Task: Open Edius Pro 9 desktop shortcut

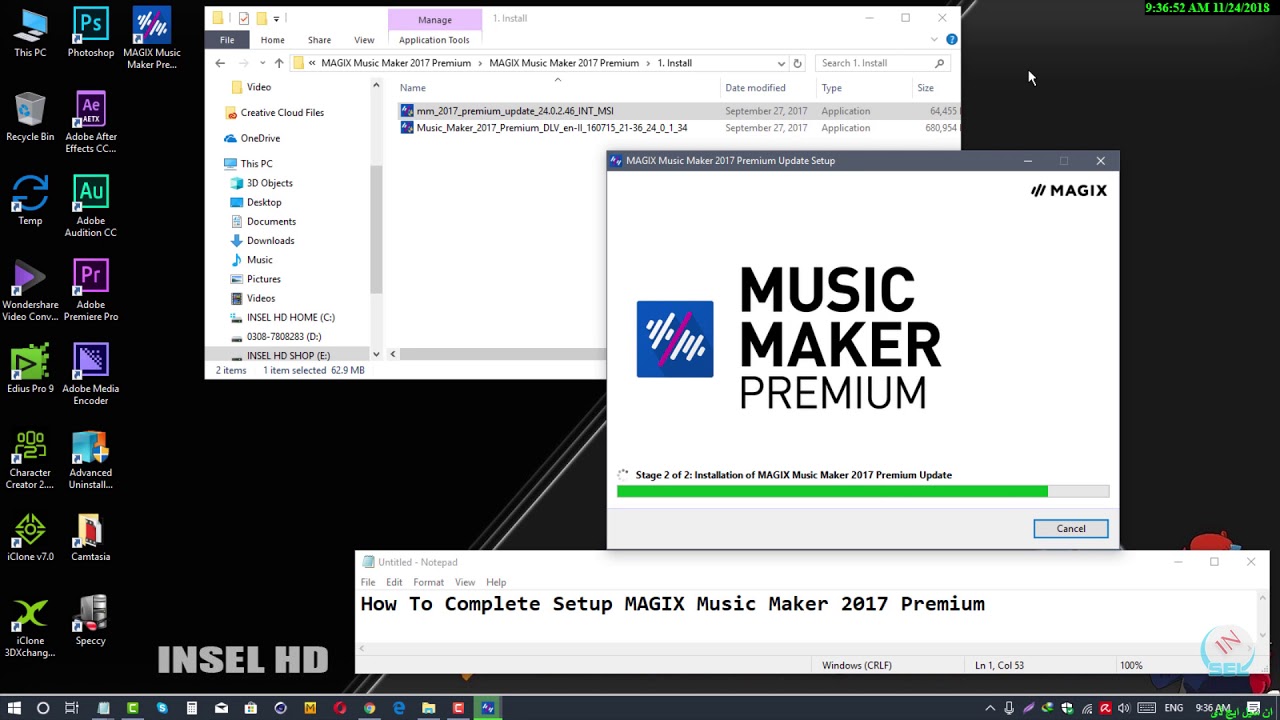Action: [30, 369]
